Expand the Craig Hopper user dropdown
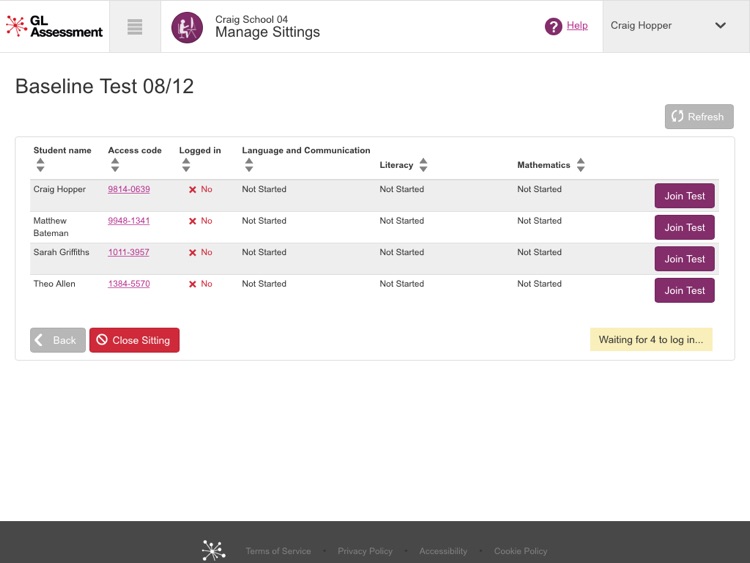Screen dimensions: 750x563 tap(675, 26)
